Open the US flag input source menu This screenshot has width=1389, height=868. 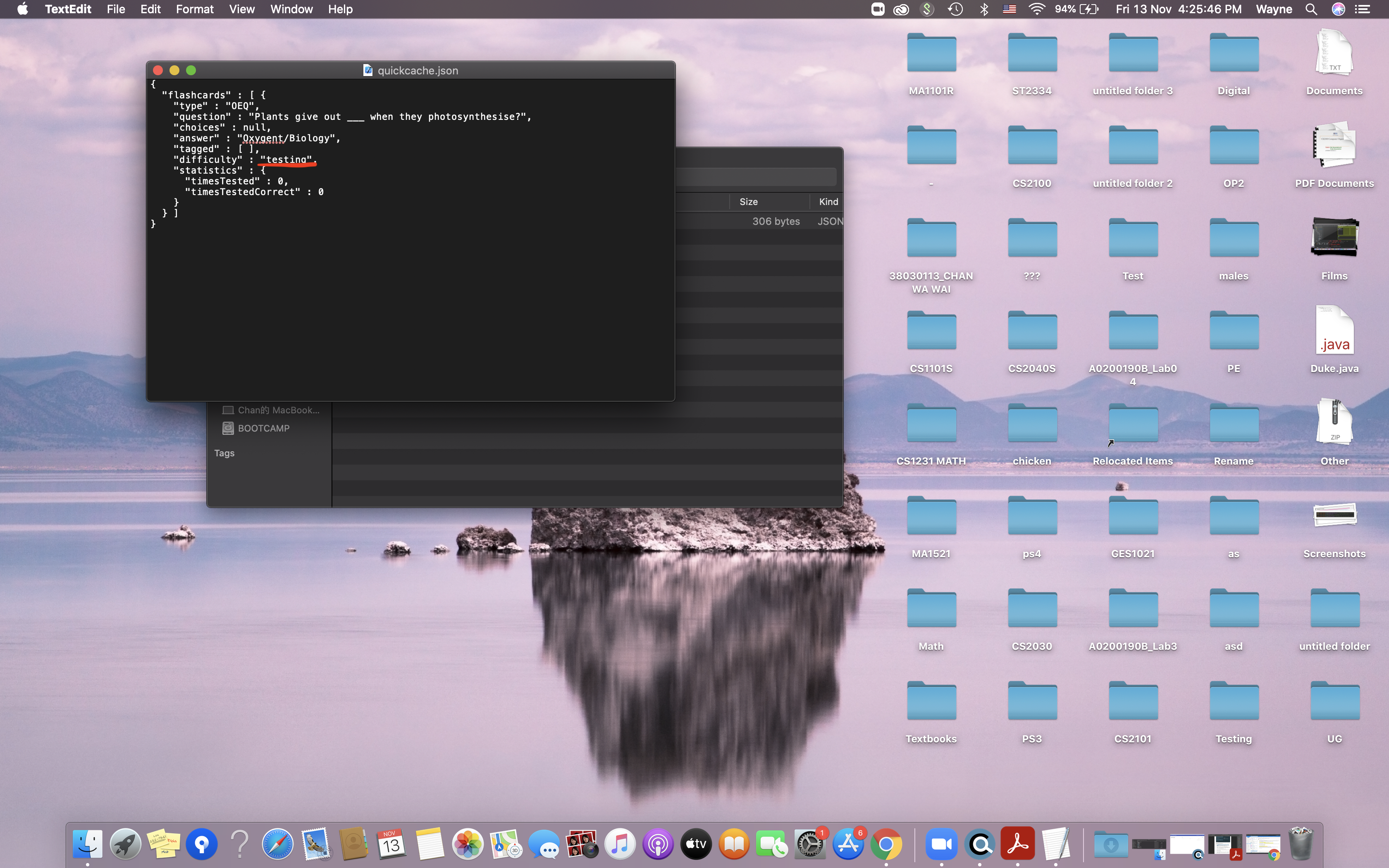pos(1010,9)
